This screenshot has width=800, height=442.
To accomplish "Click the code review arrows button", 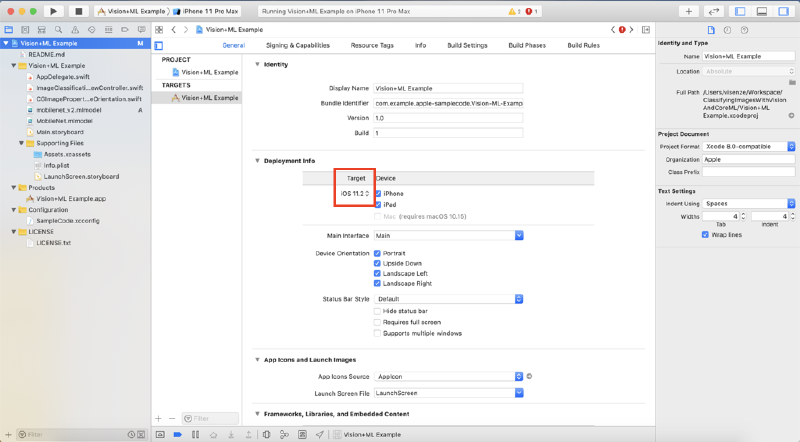I will pyautogui.click(x=714, y=11).
